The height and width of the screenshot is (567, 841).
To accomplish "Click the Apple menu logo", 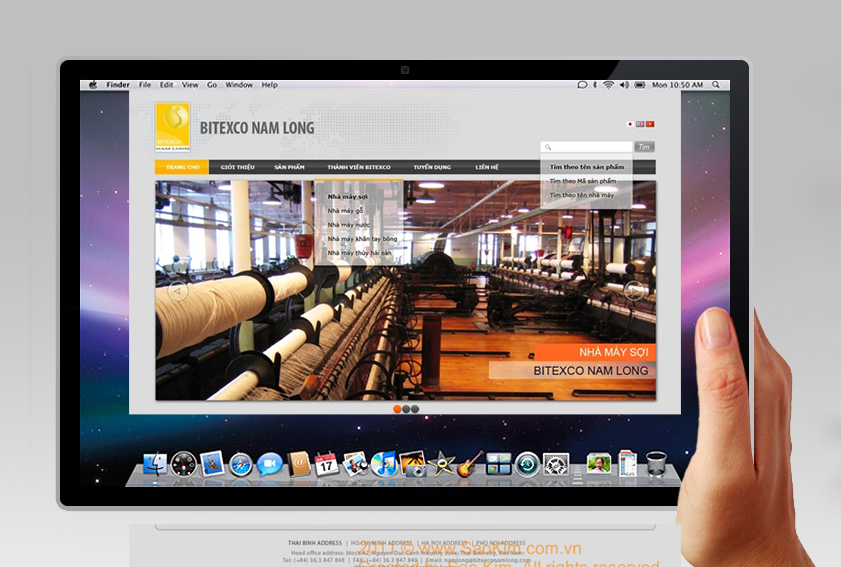I will coord(93,85).
